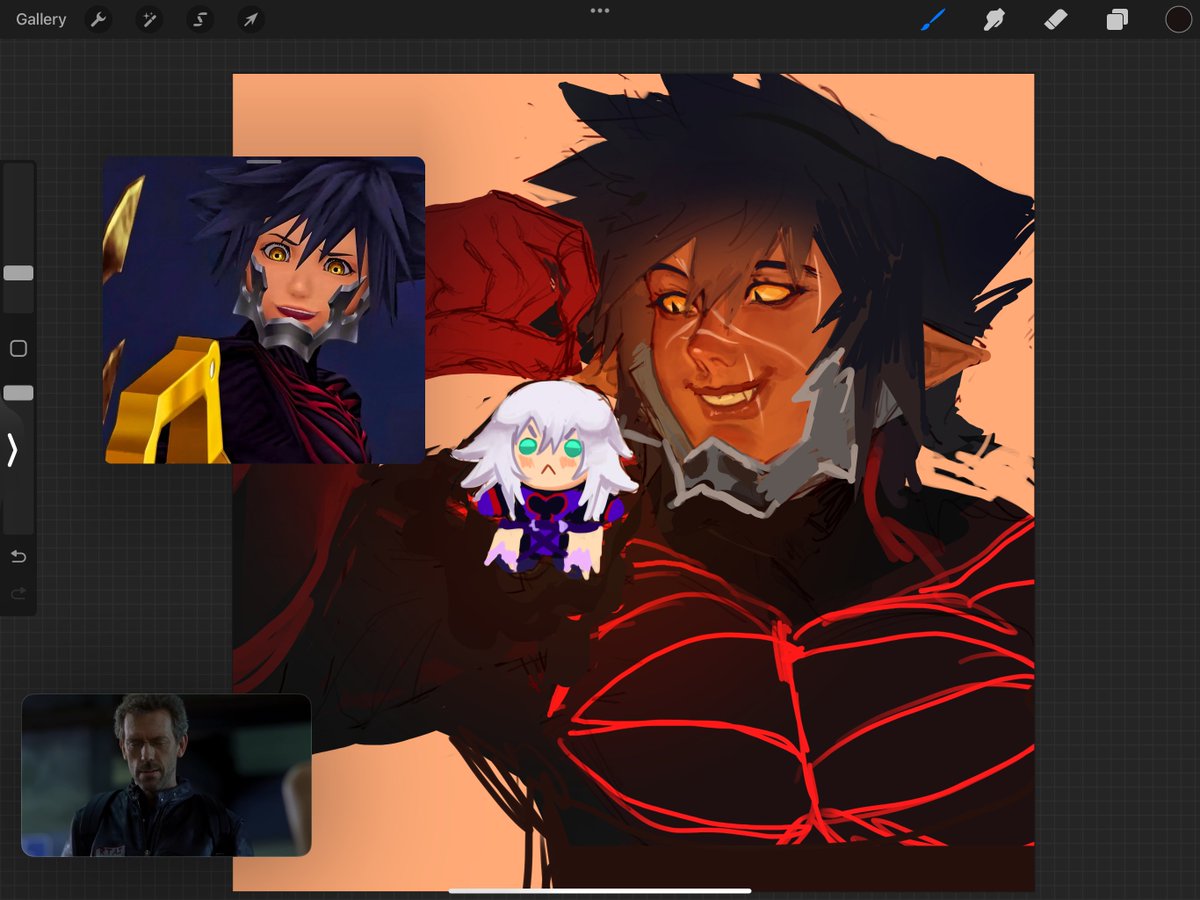
Task: Select the Selection tool
Action: pos(200,19)
